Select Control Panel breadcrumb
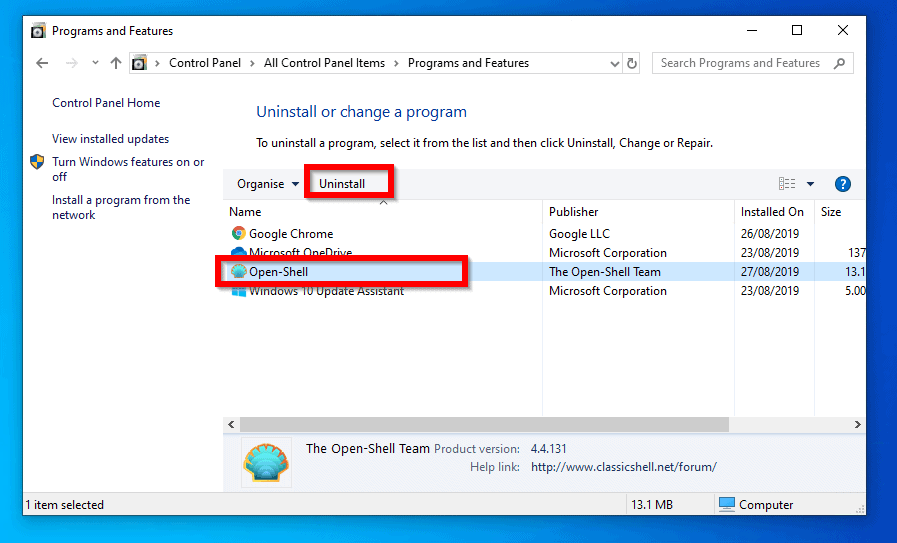 click(x=205, y=63)
